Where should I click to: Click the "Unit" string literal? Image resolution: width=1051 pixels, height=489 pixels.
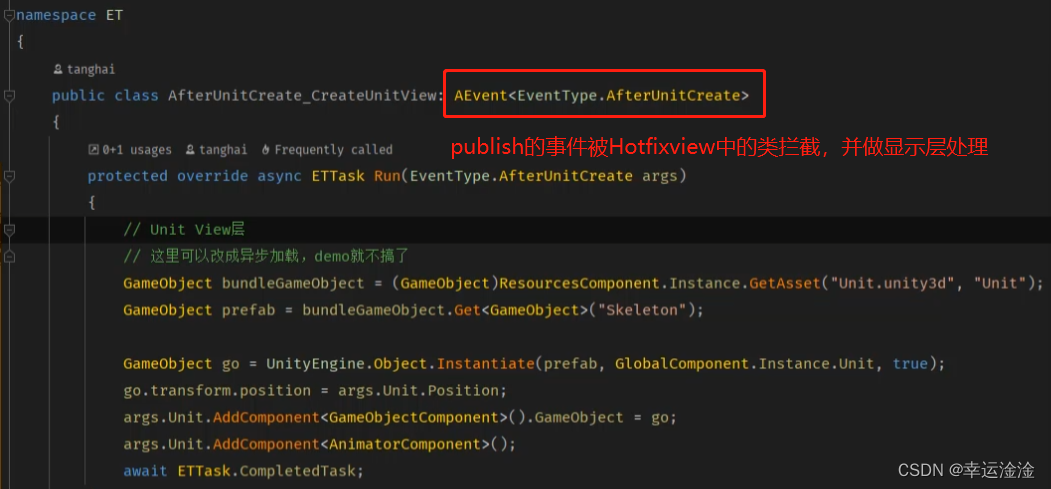(x=1000, y=283)
